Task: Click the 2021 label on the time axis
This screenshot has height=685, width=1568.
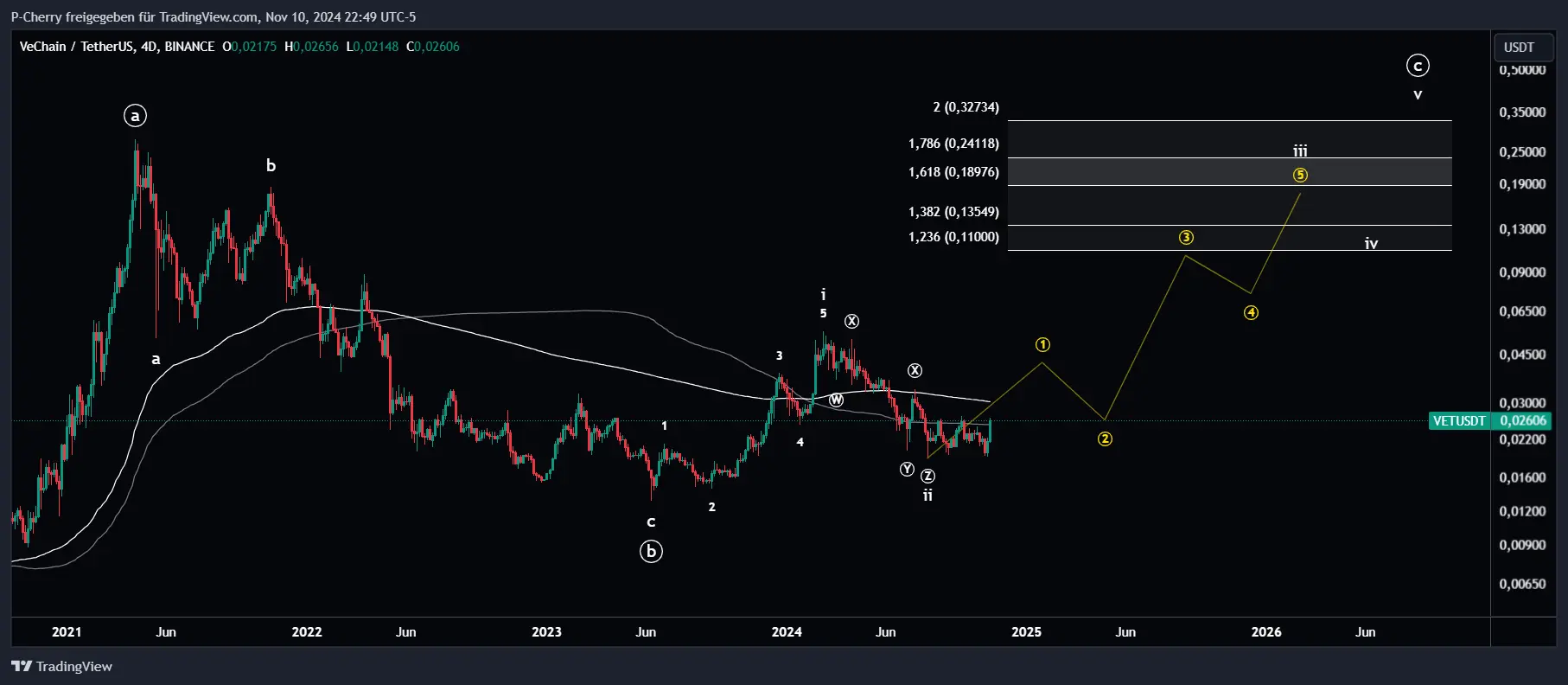Action: point(67,632)
